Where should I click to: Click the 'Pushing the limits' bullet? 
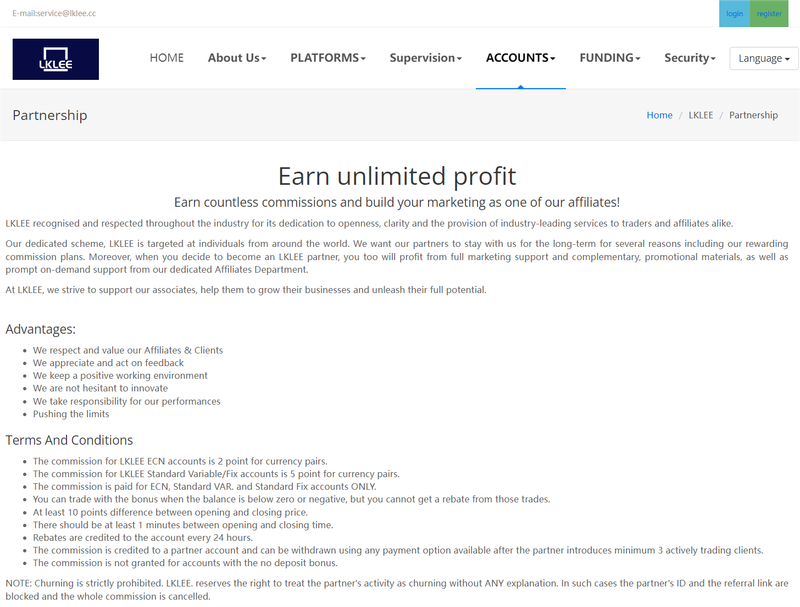(x=71, y=414)
